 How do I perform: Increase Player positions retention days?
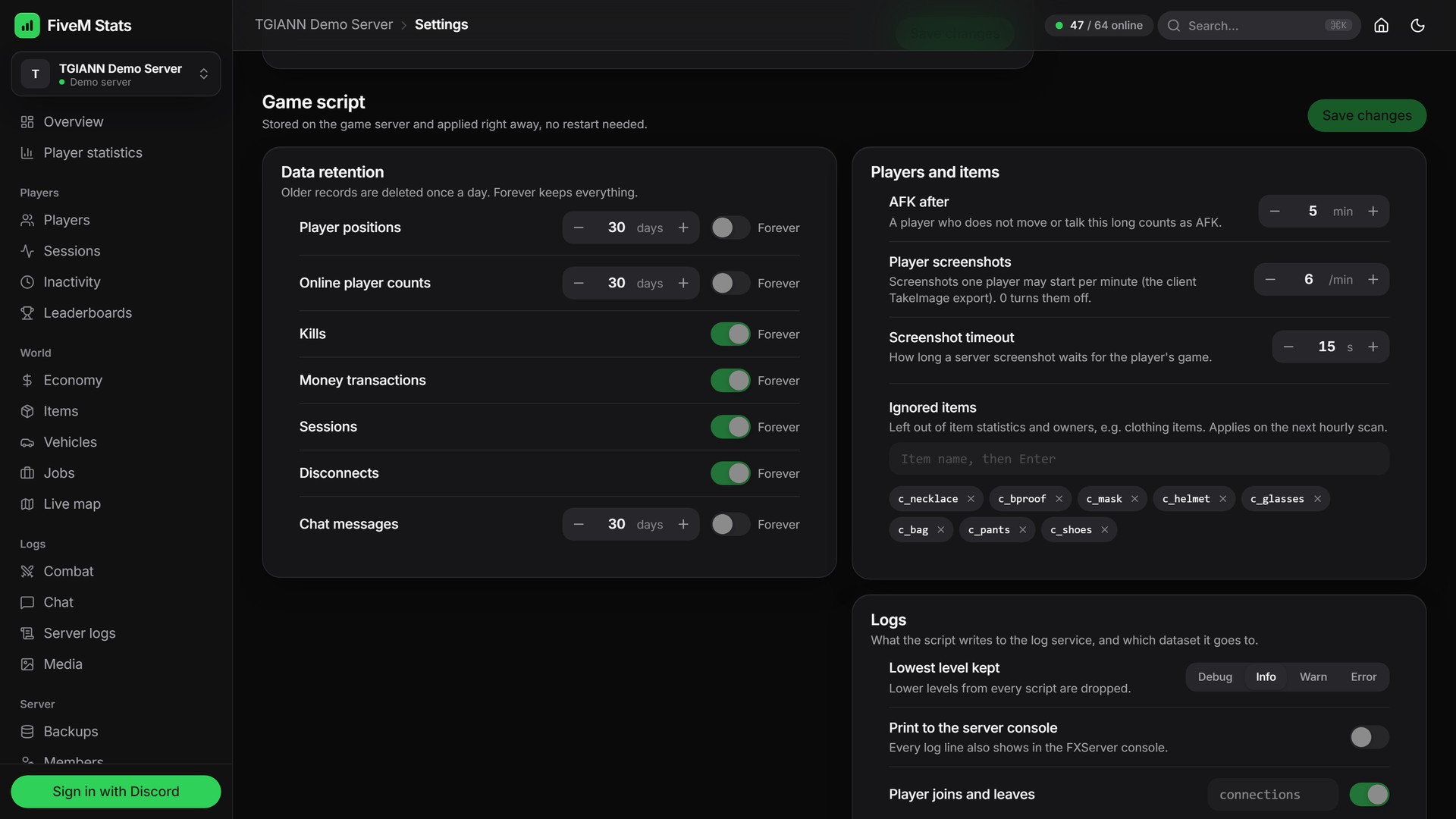pos(683,227)
